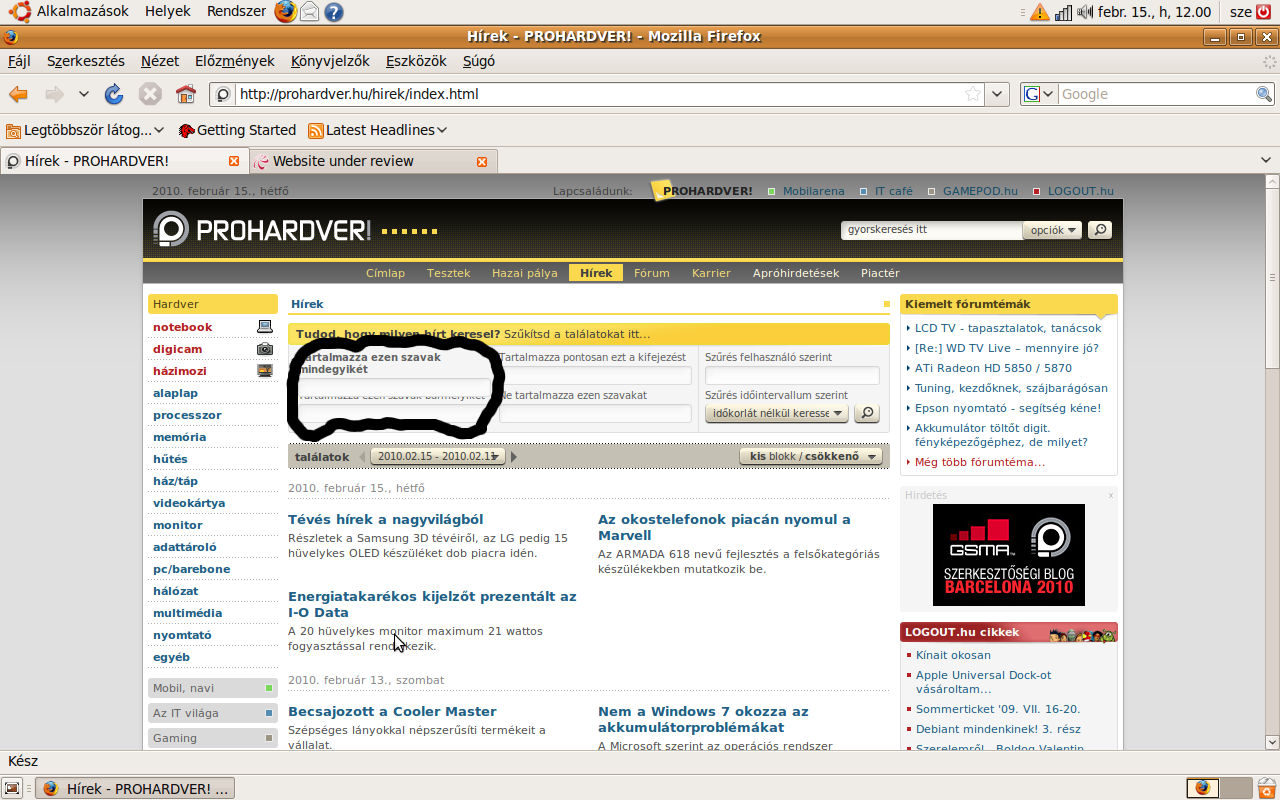The width and height of the screenshot is (1280, 800).
Task: Open the help launcher icon in panel
Action: coord(334,12)
